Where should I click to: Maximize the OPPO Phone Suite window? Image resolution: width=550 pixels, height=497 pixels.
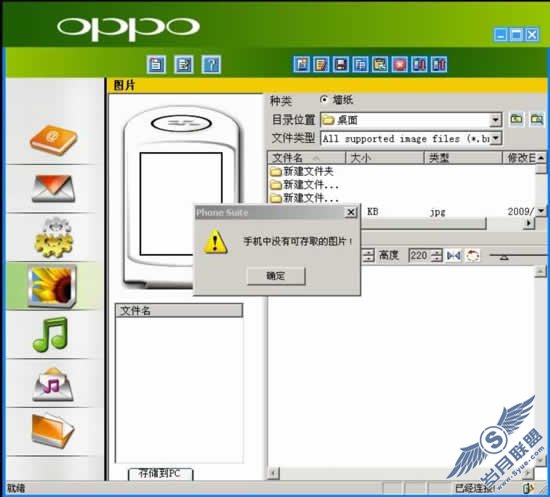point(516,35)
